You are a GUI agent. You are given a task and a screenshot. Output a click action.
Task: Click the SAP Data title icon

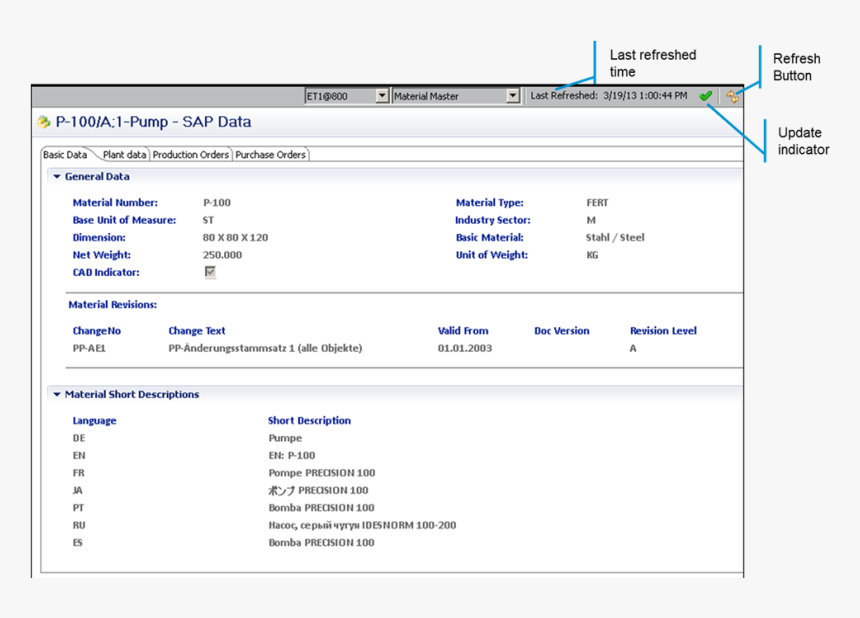[44, 122]
